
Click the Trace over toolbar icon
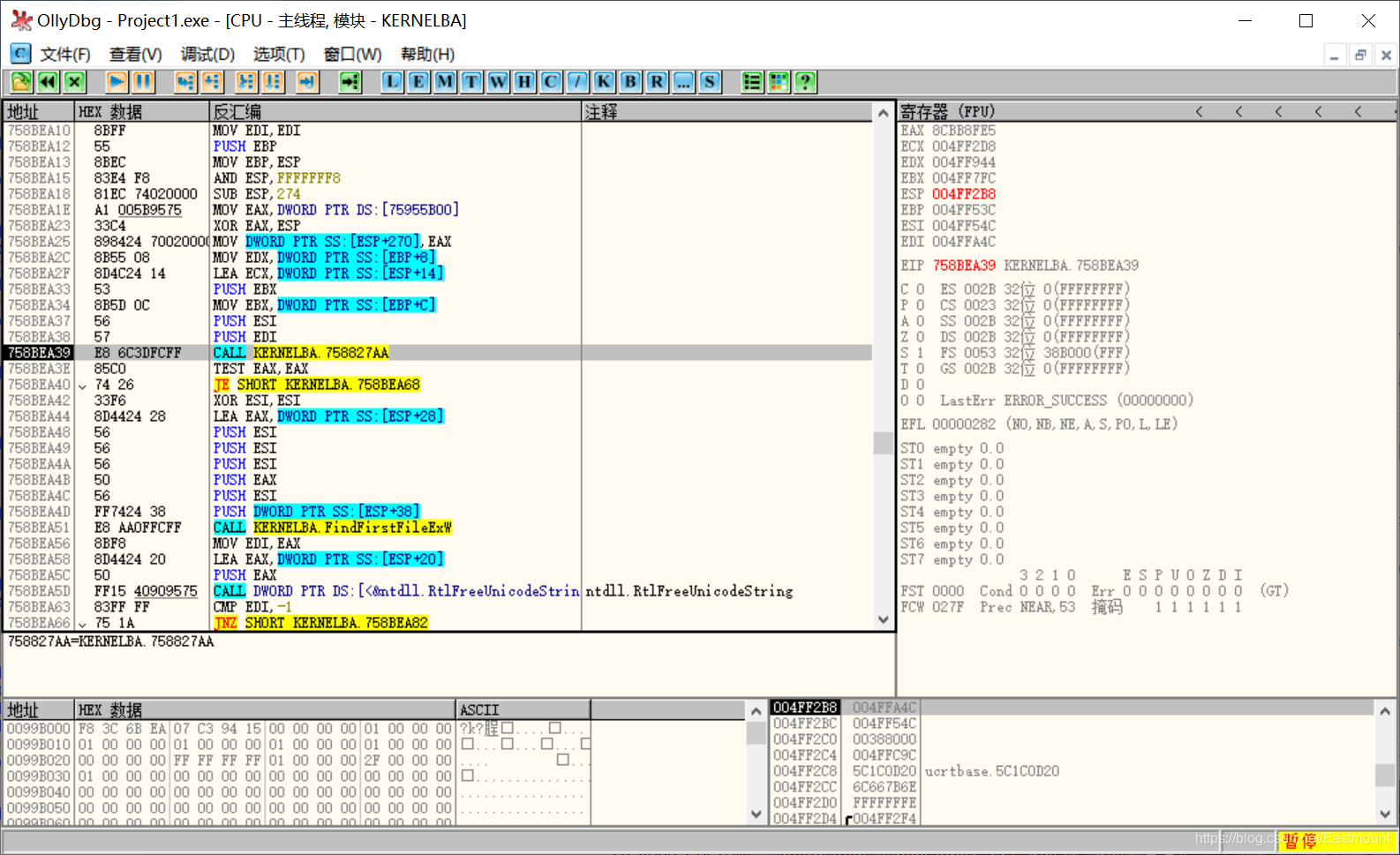273,82
